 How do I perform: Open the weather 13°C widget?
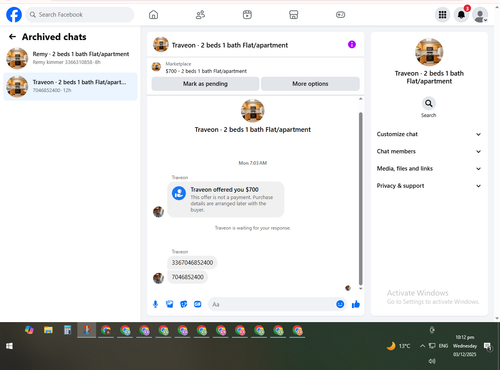(x=399, y=346)
